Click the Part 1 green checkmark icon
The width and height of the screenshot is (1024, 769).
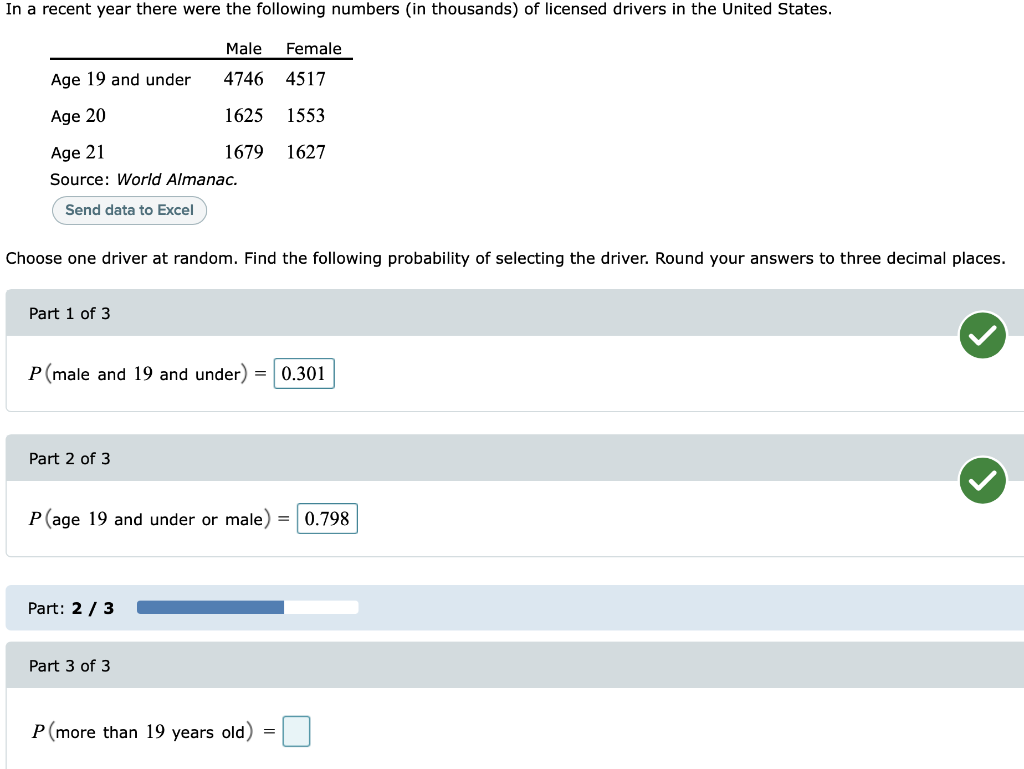(x=982, y=336)
